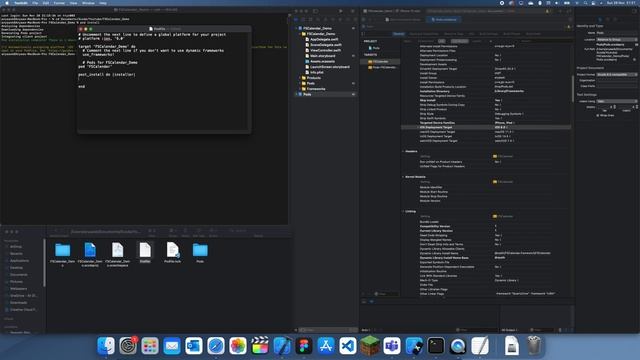Viewport: 640px width, 360px height.
Task: Select the Levels build settings filter
Action: point(476,41)
